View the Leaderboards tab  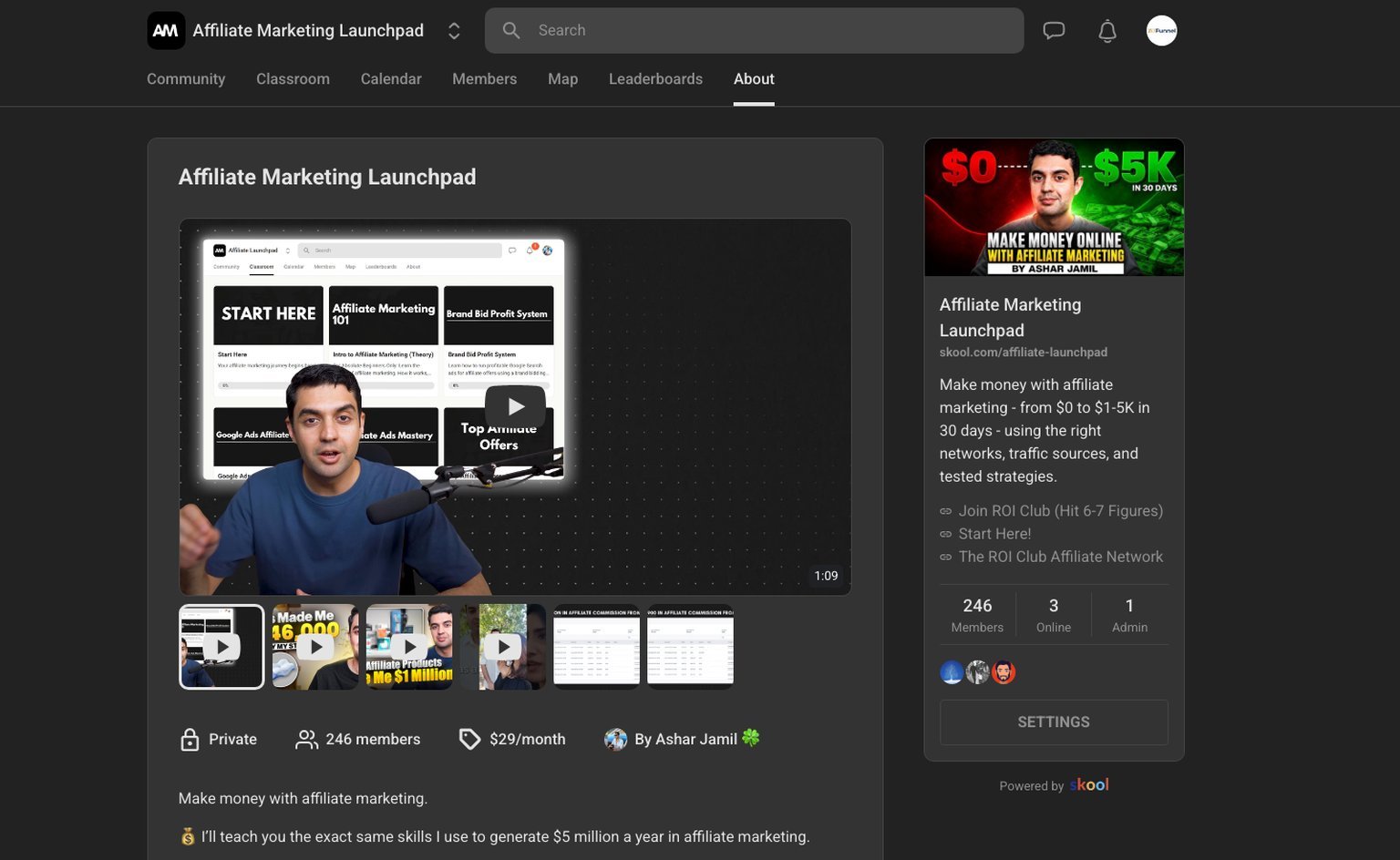[x=655, y=79]
